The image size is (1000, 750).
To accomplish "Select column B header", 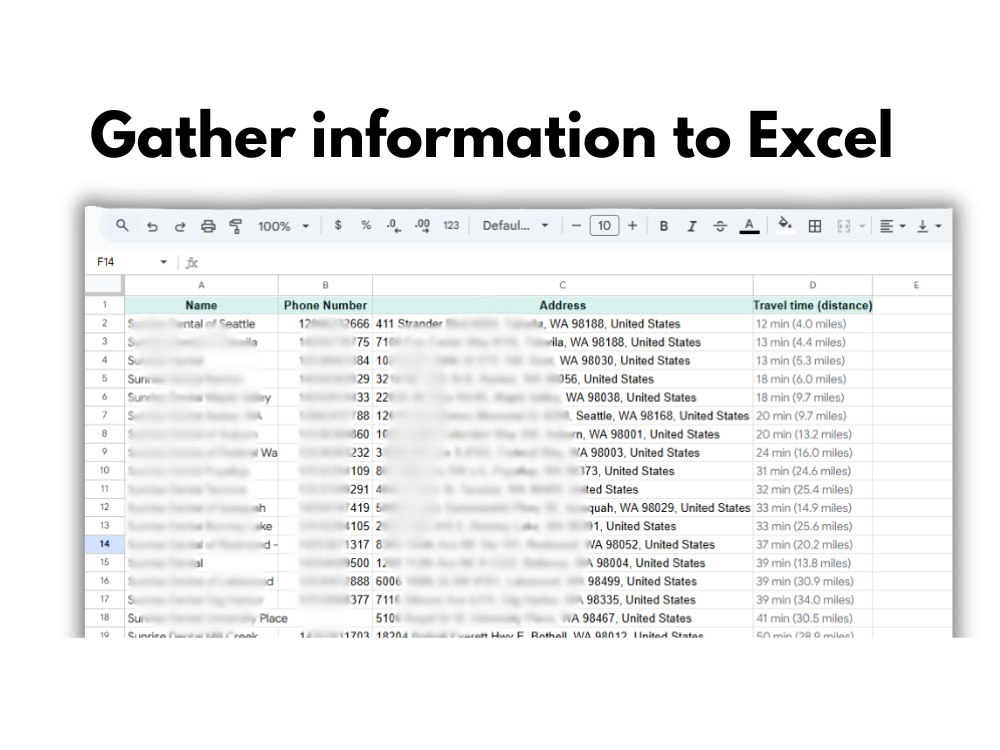I will 325,285.
